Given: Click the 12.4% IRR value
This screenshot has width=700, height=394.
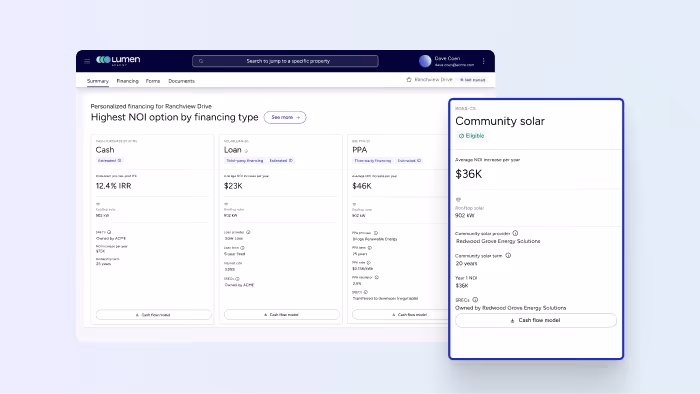Looking at the screenshot, I should (x=113, y=186).
